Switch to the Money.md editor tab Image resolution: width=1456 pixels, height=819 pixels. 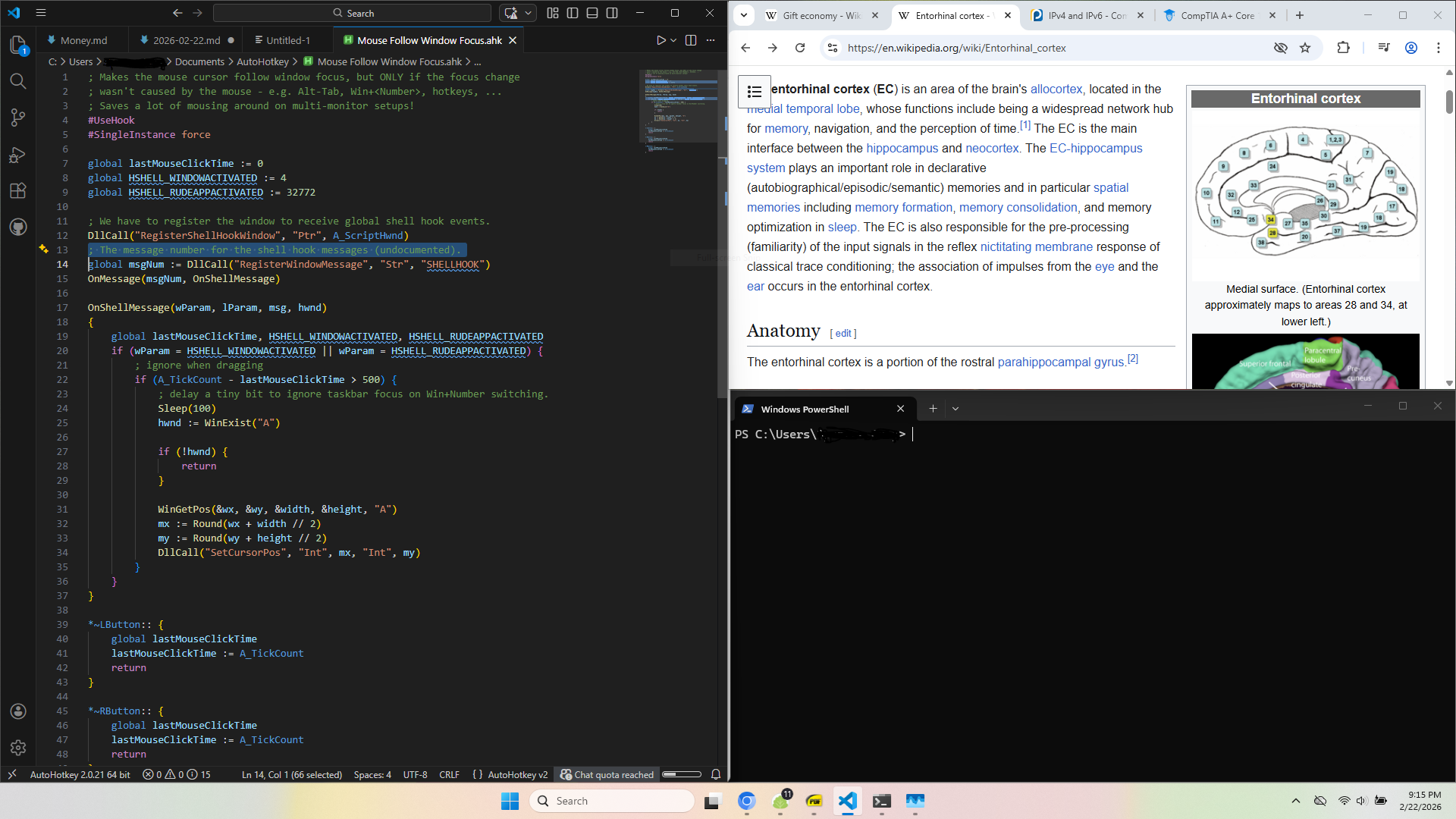coord(83,40)
